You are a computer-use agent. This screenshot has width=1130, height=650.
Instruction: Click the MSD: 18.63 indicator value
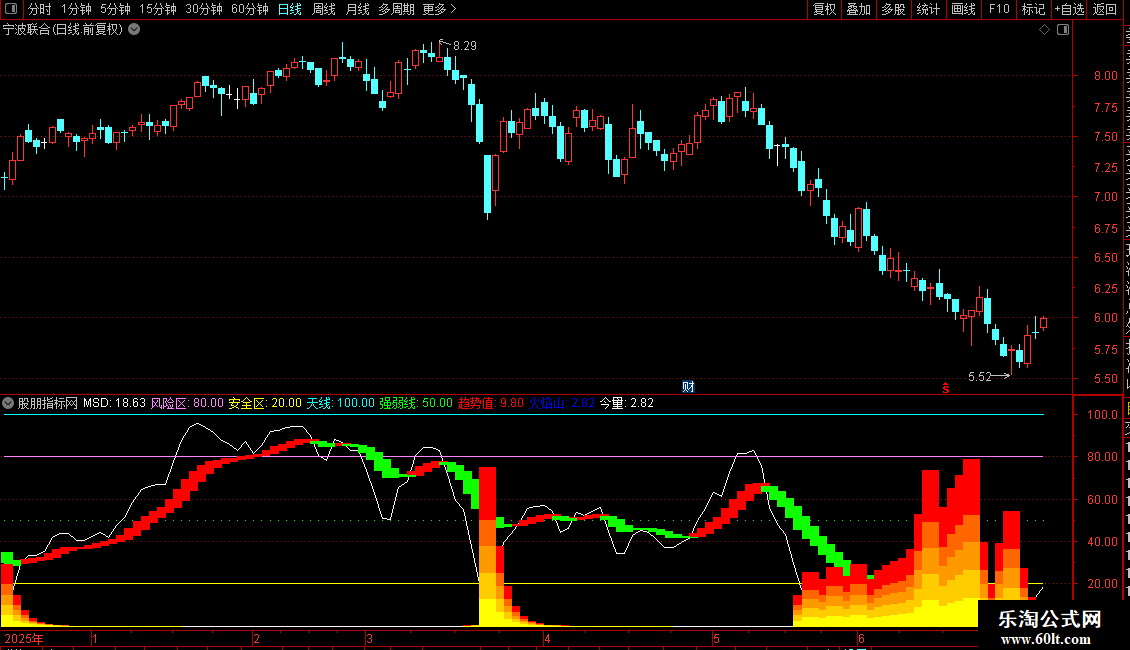(x=114, y=404)
